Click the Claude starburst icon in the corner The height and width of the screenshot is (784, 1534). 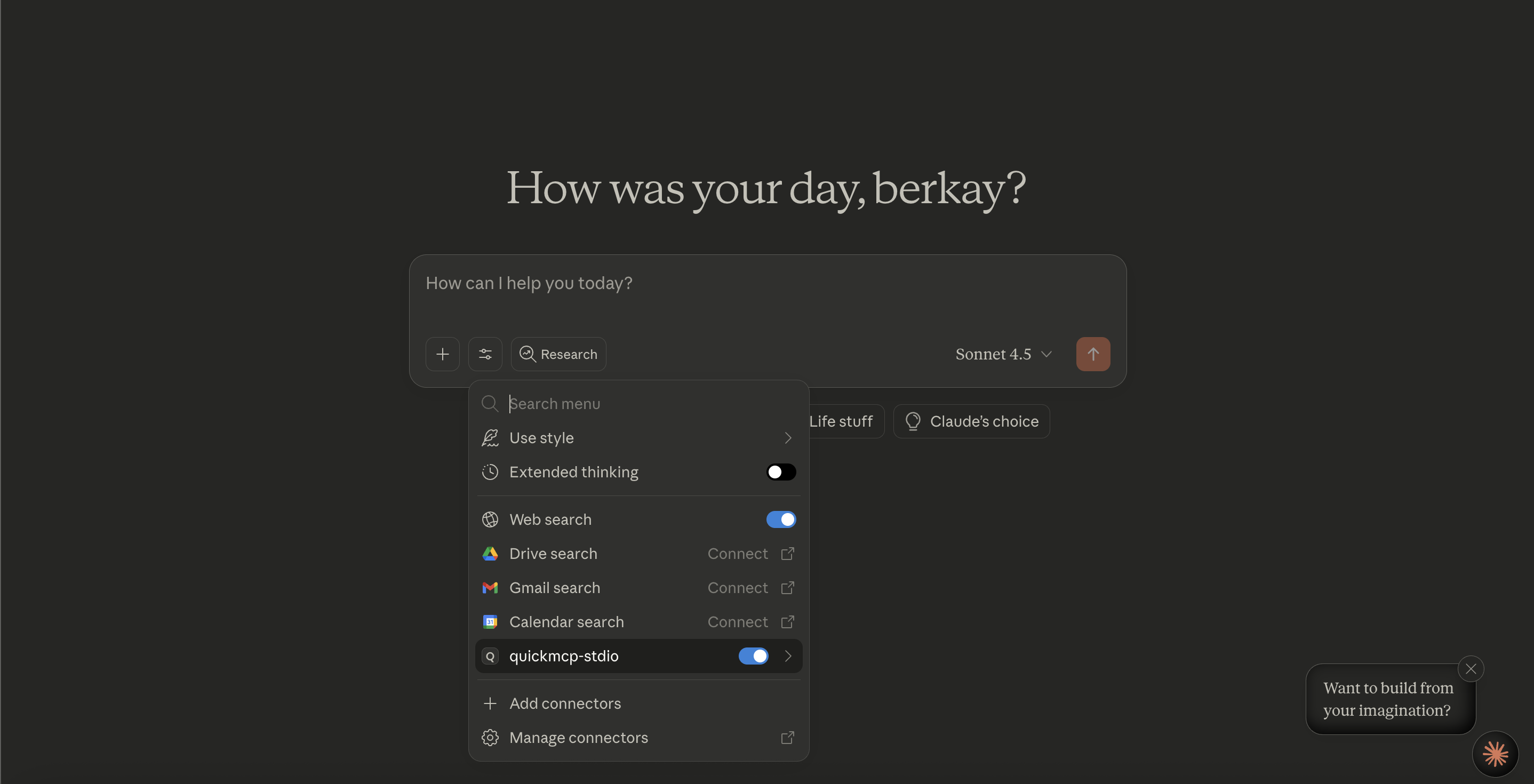click(x=1495, y=754)
